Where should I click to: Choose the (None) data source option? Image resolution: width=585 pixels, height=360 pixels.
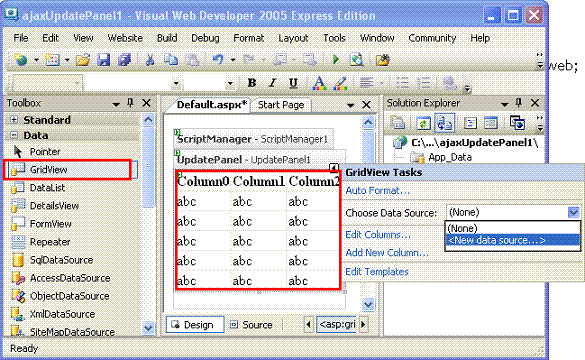click(x=513, y=228)
